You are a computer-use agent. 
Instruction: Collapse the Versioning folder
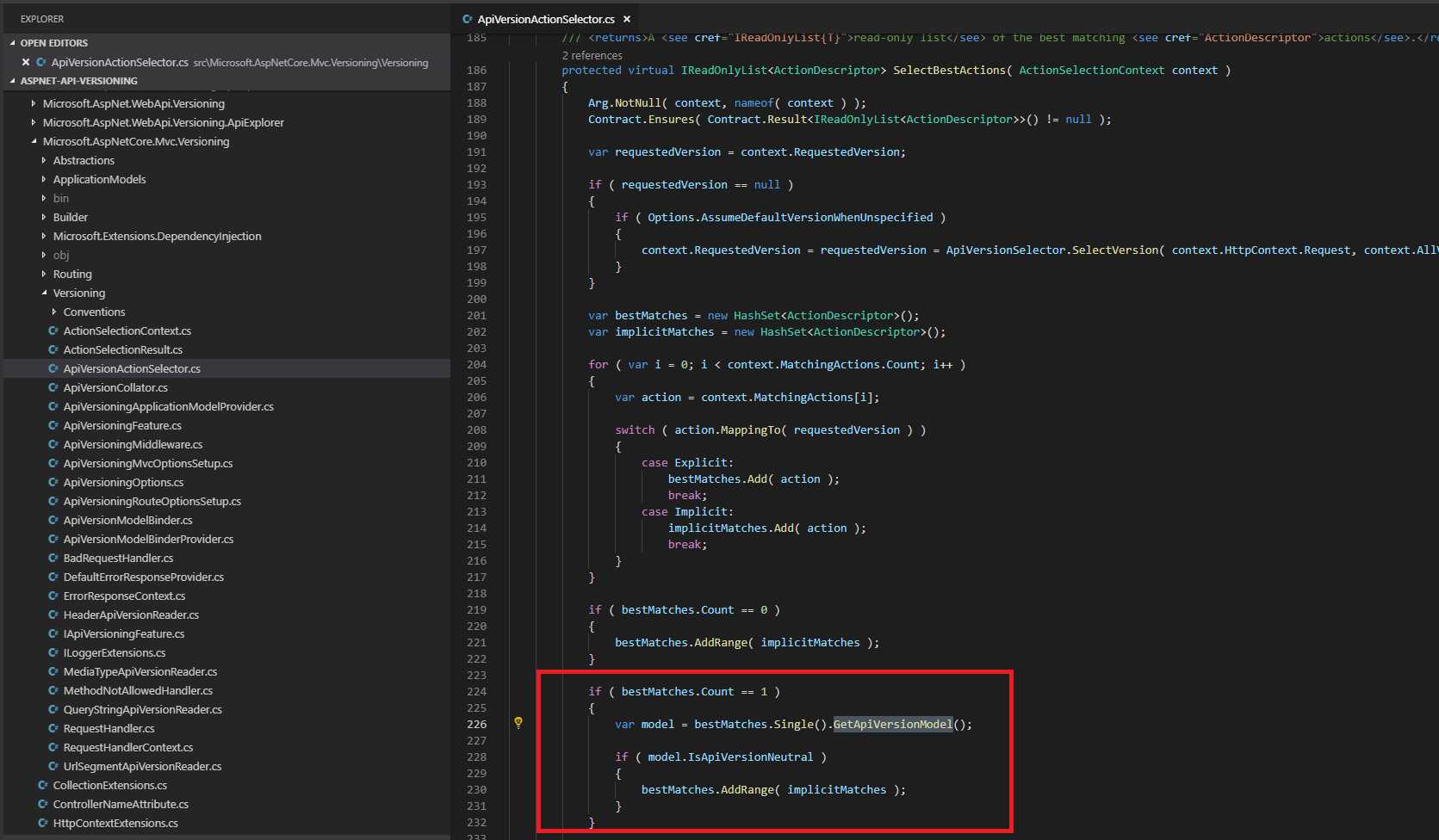[x=44, y=293]
